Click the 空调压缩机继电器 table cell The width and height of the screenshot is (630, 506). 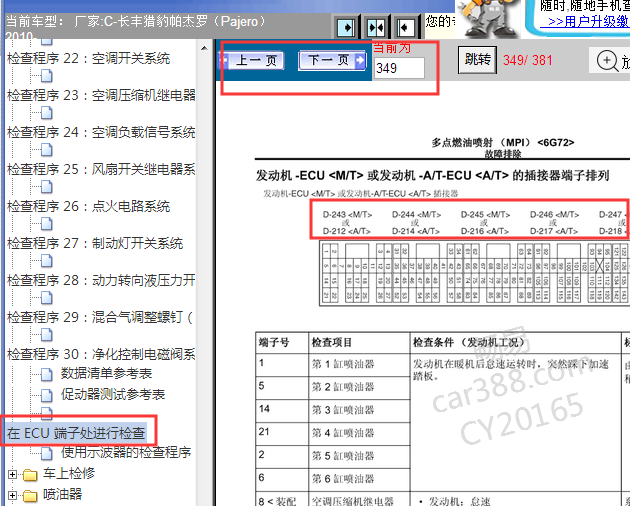(359, 500)
